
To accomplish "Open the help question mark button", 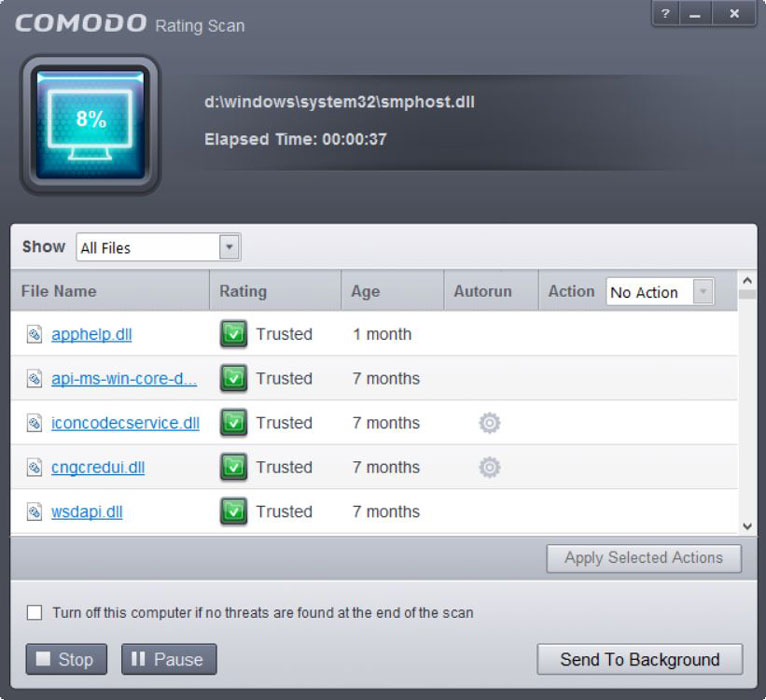I will (x=665, y=13).
